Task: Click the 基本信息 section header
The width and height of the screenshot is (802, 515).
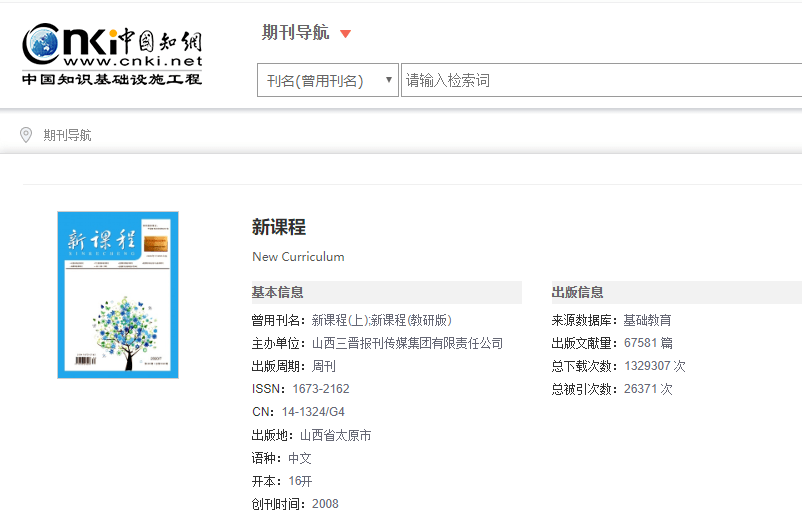Action: click(x=387, y=293)
